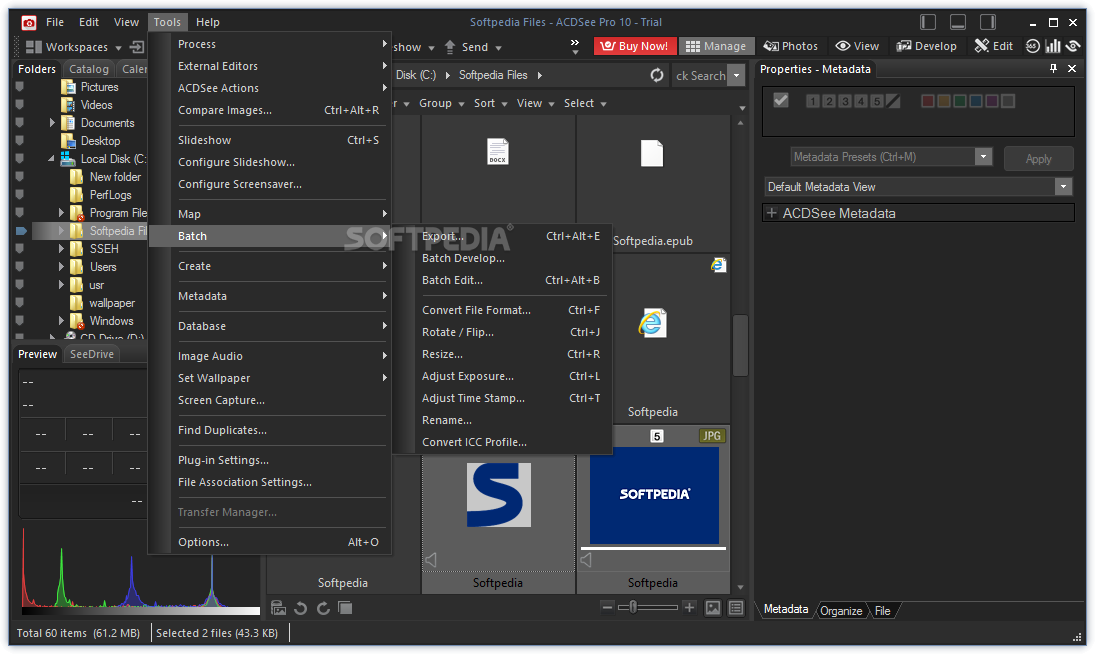Image resolution: width=1095 pixels, height=654 pixels.
Task: Expand the Users folder in tree
Action: pyautogui.click(x=61, y=267)
